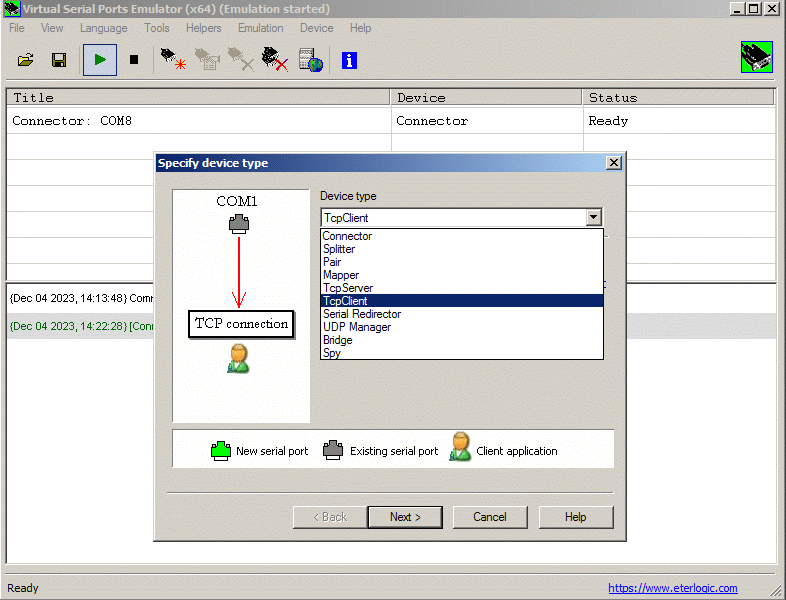Open the Helpers menu
The width and height of the screenshot is (786, 600).
click(x=204, y=28)
